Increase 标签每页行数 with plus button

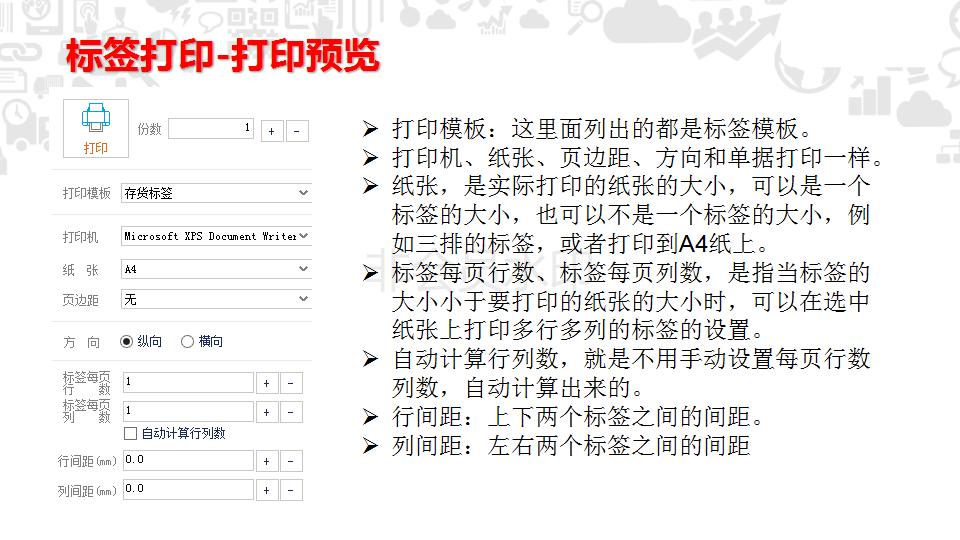click(x=267, y=383)
